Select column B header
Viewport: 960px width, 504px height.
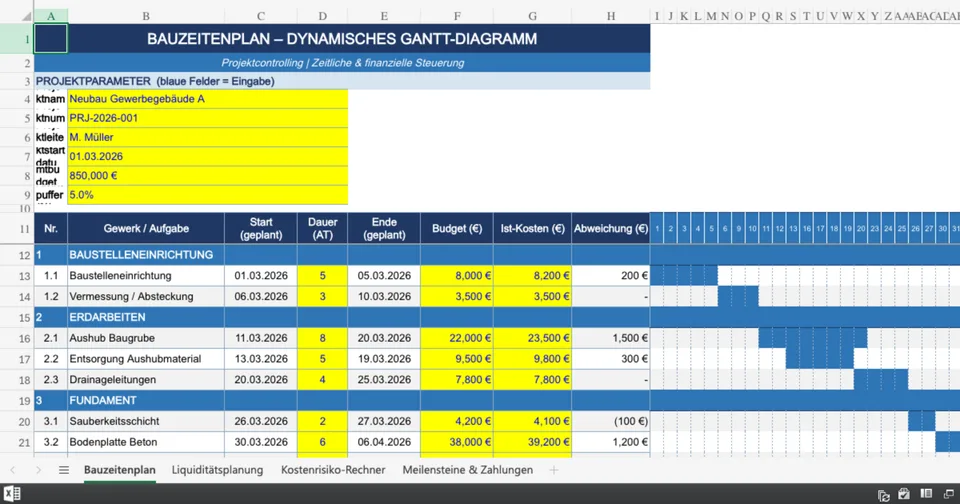[x=146, y=17]
